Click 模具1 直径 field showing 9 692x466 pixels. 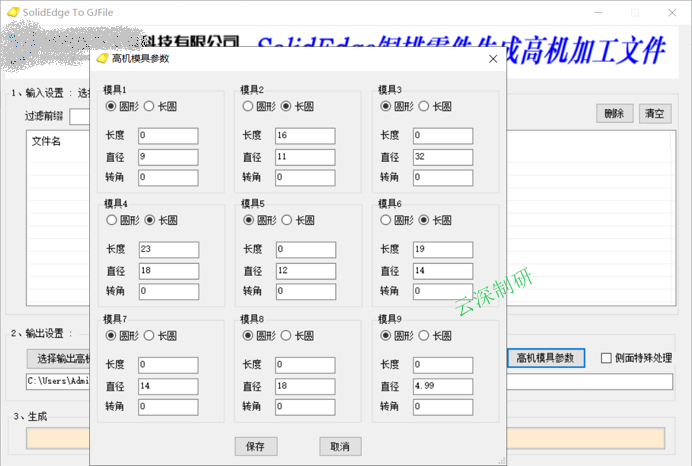168,157
